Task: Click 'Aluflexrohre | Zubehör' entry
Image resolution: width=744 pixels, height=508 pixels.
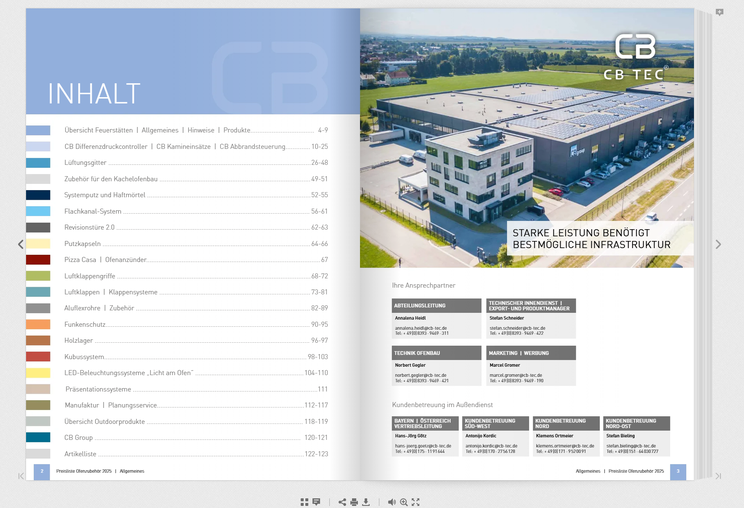Action: pos(196,308)
